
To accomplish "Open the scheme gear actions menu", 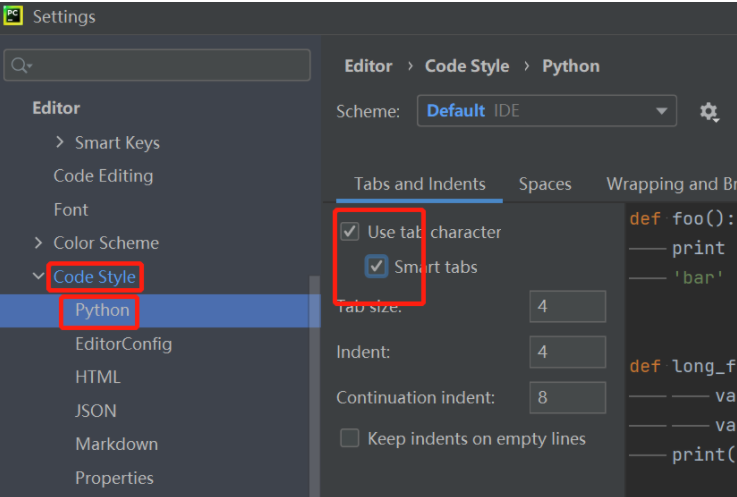I will click(709, 112).
